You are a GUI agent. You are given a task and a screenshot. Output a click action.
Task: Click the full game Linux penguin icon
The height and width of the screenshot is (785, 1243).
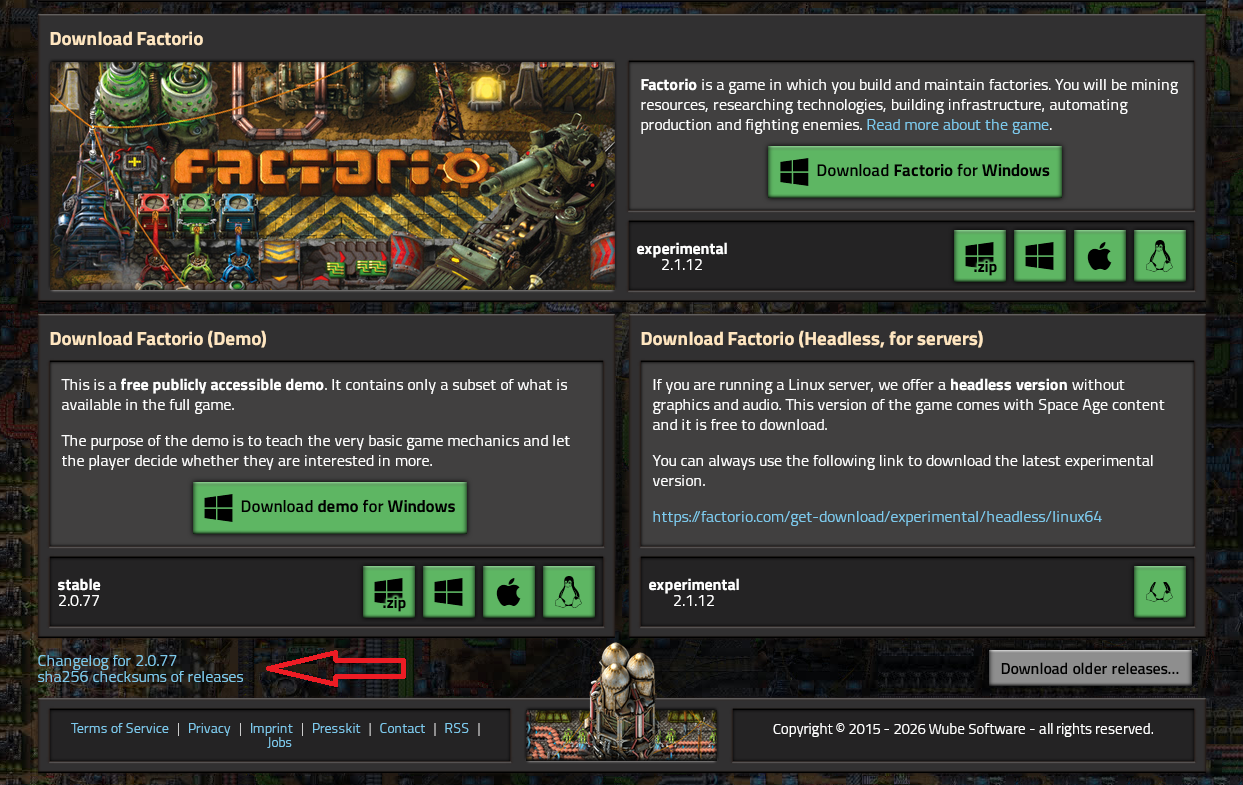pyautogui.click(x=1160, y=256)
